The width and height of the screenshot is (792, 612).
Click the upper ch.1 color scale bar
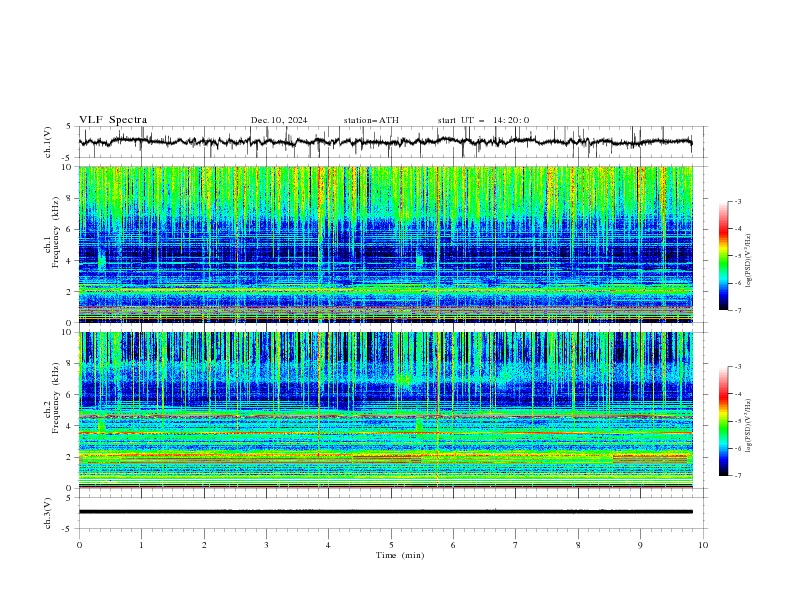[723, 256]
